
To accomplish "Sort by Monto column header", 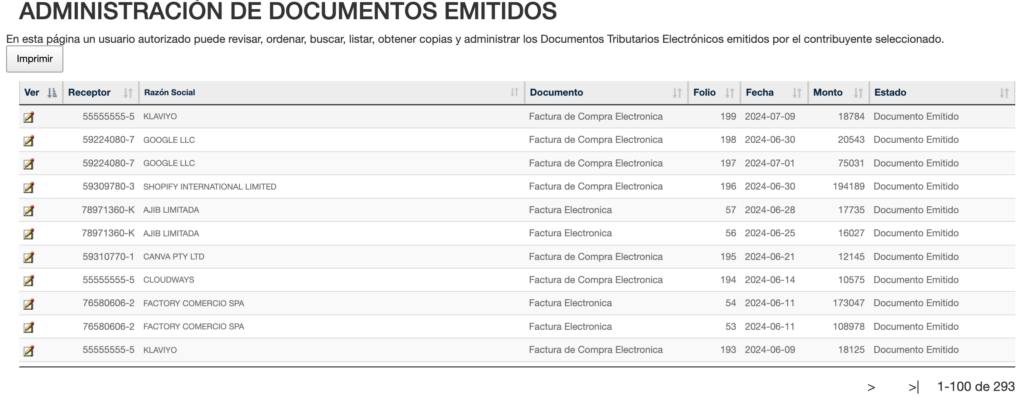I will [839, 93].
